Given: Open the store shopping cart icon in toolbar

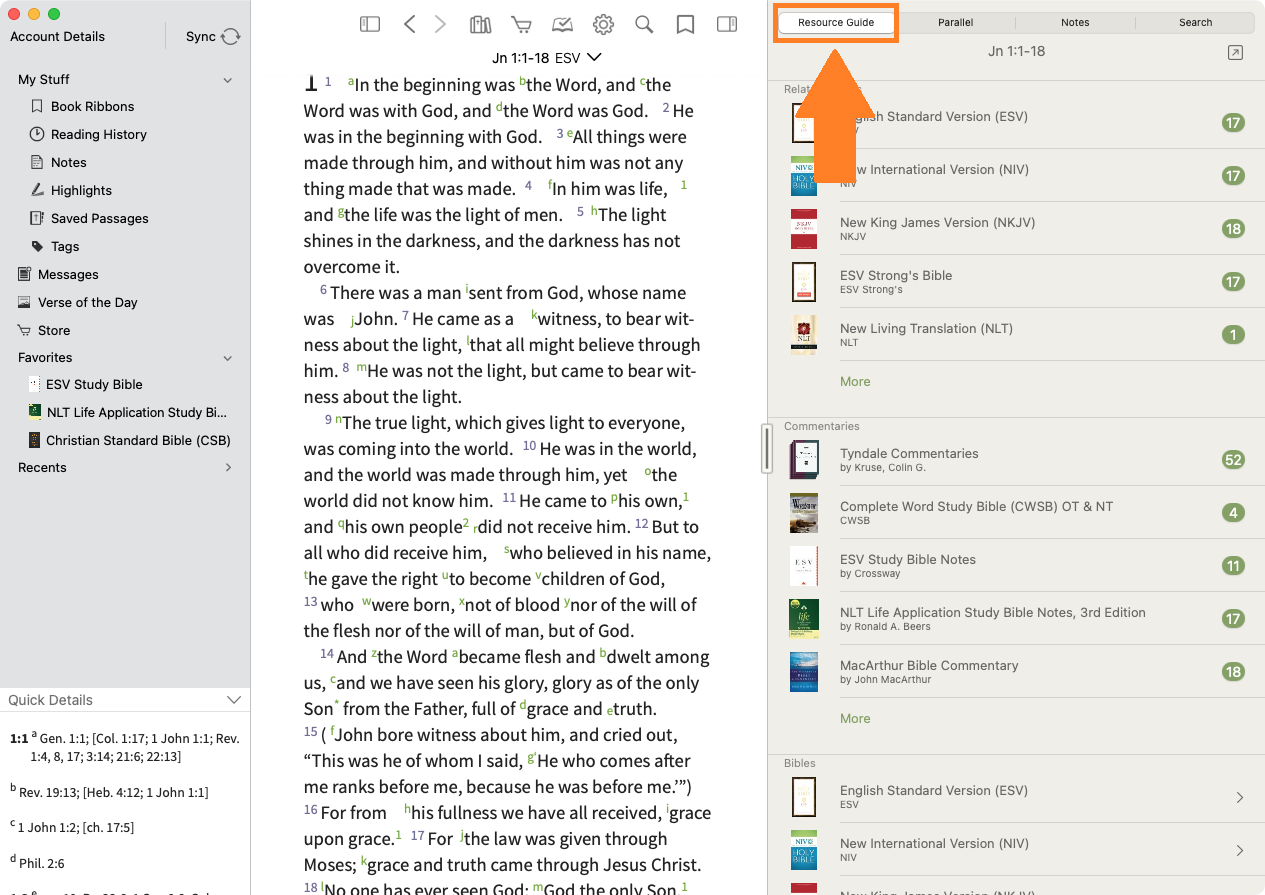Looking at the screenshot, I should coord(521,24).
